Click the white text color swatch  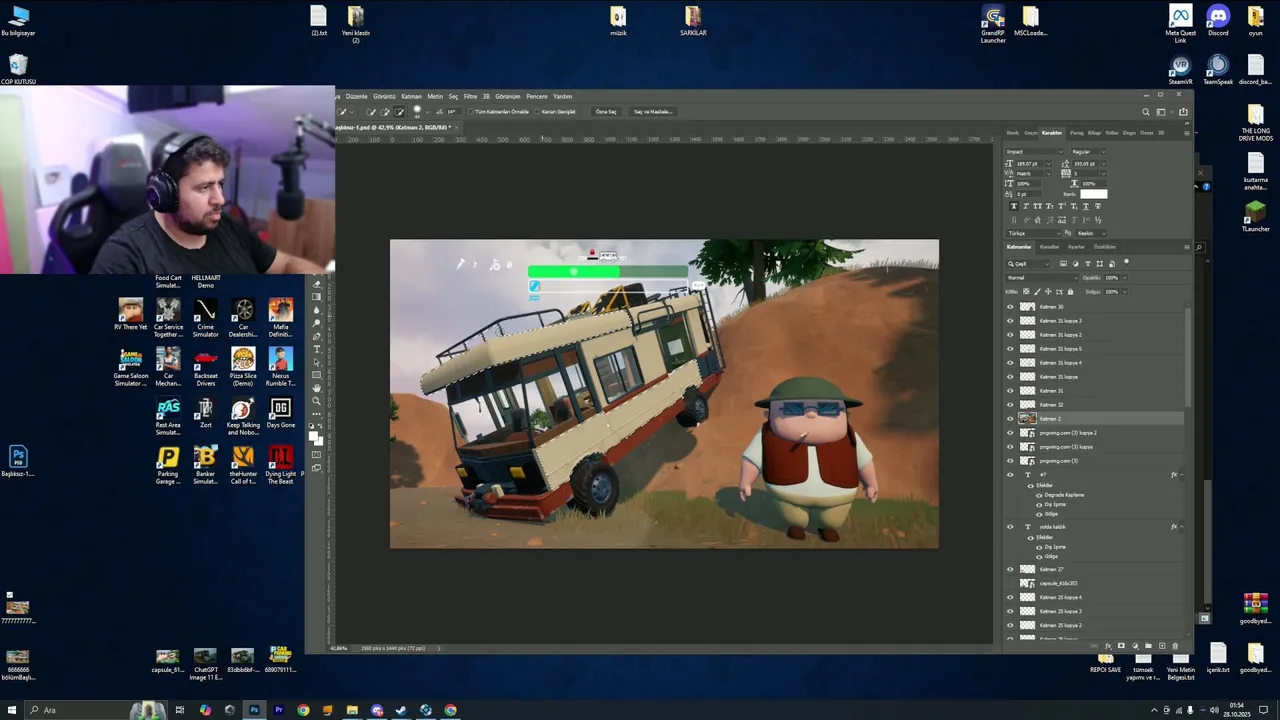coord(1094,194)
